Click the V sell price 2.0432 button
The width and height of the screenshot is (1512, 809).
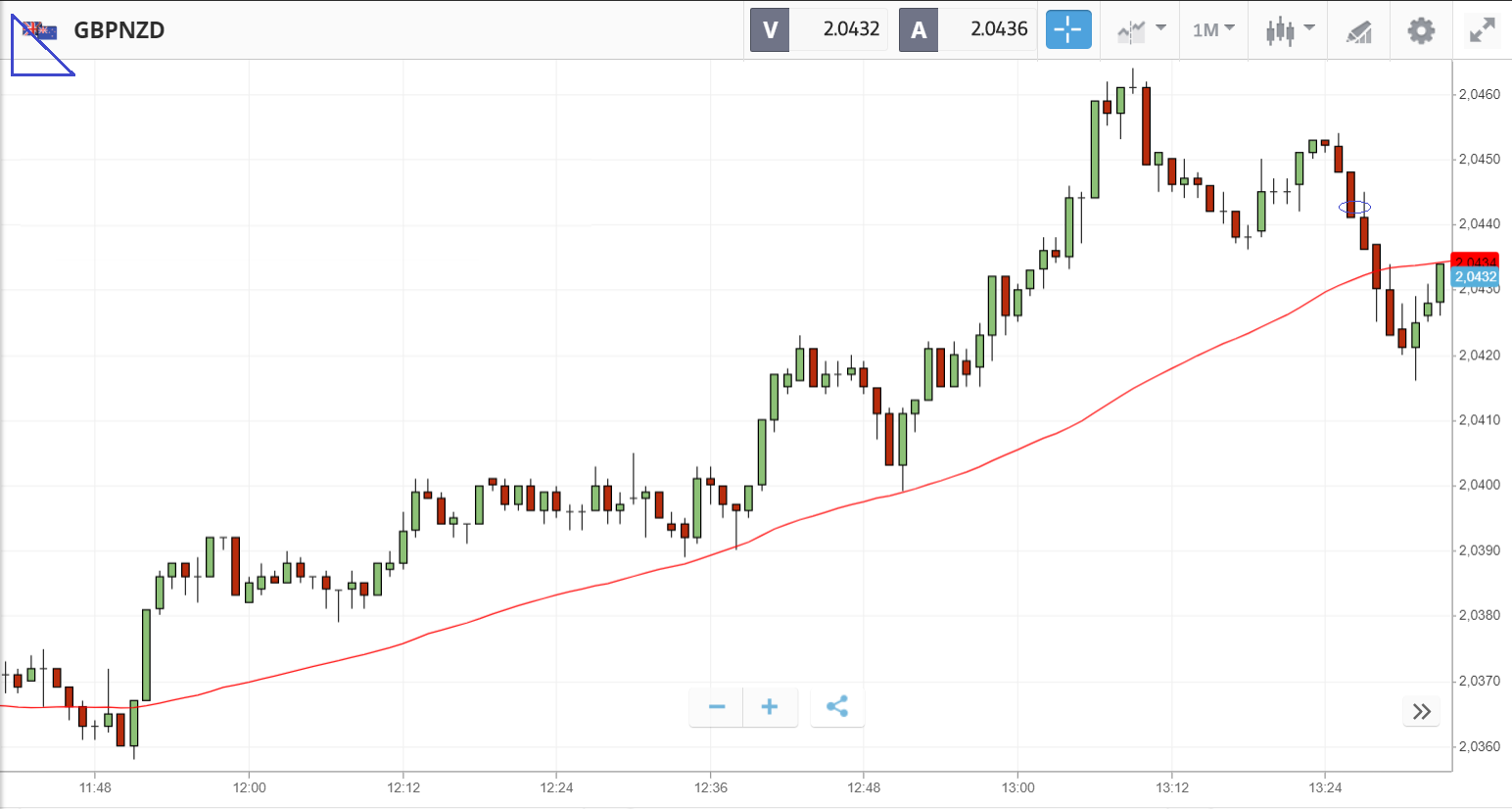pos(820,29)
